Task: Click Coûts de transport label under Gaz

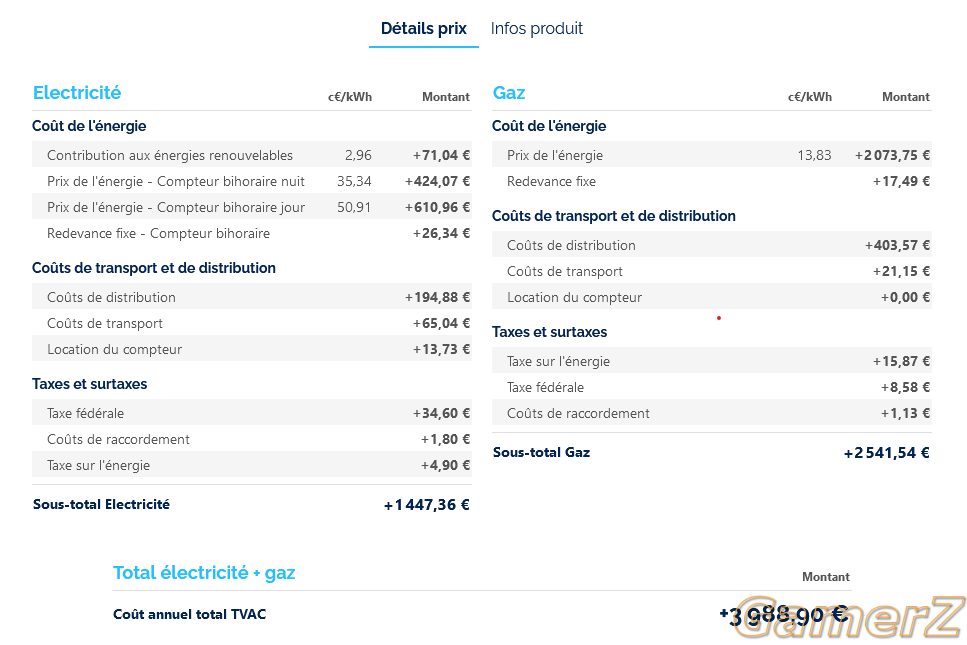Action: [x=565, y=271]
